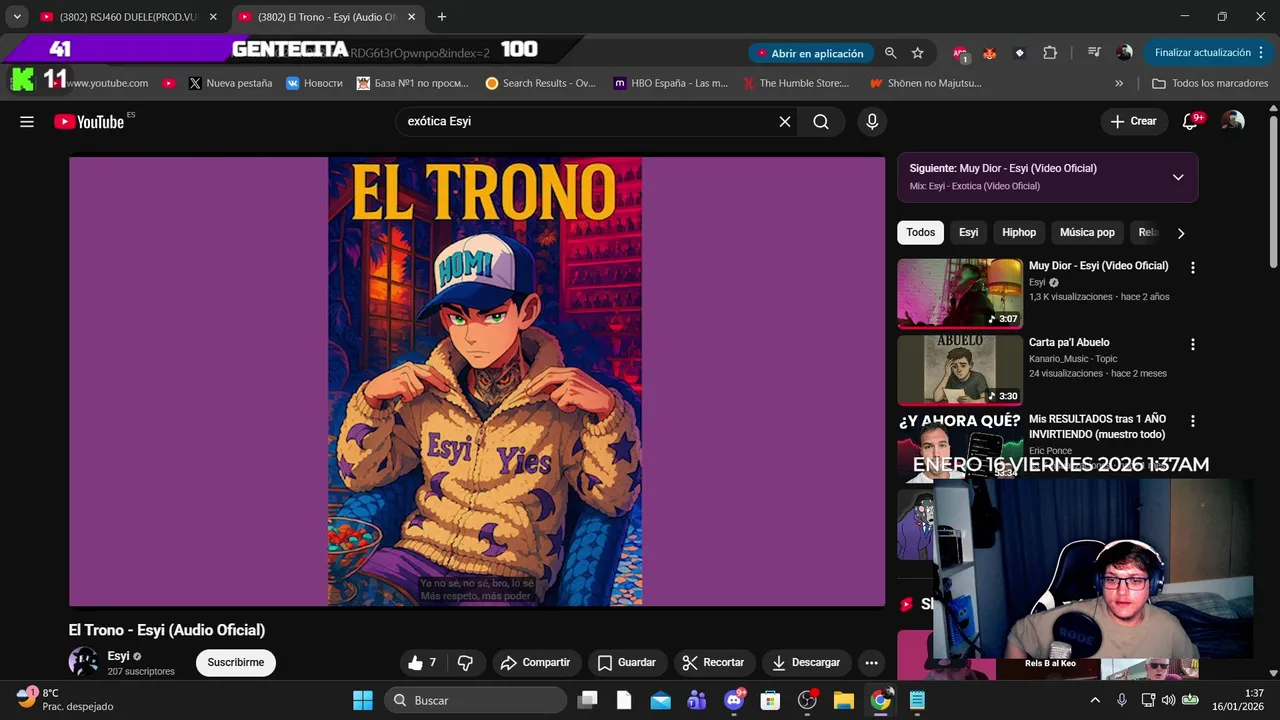Click Finalizar actualización button

1203,53
